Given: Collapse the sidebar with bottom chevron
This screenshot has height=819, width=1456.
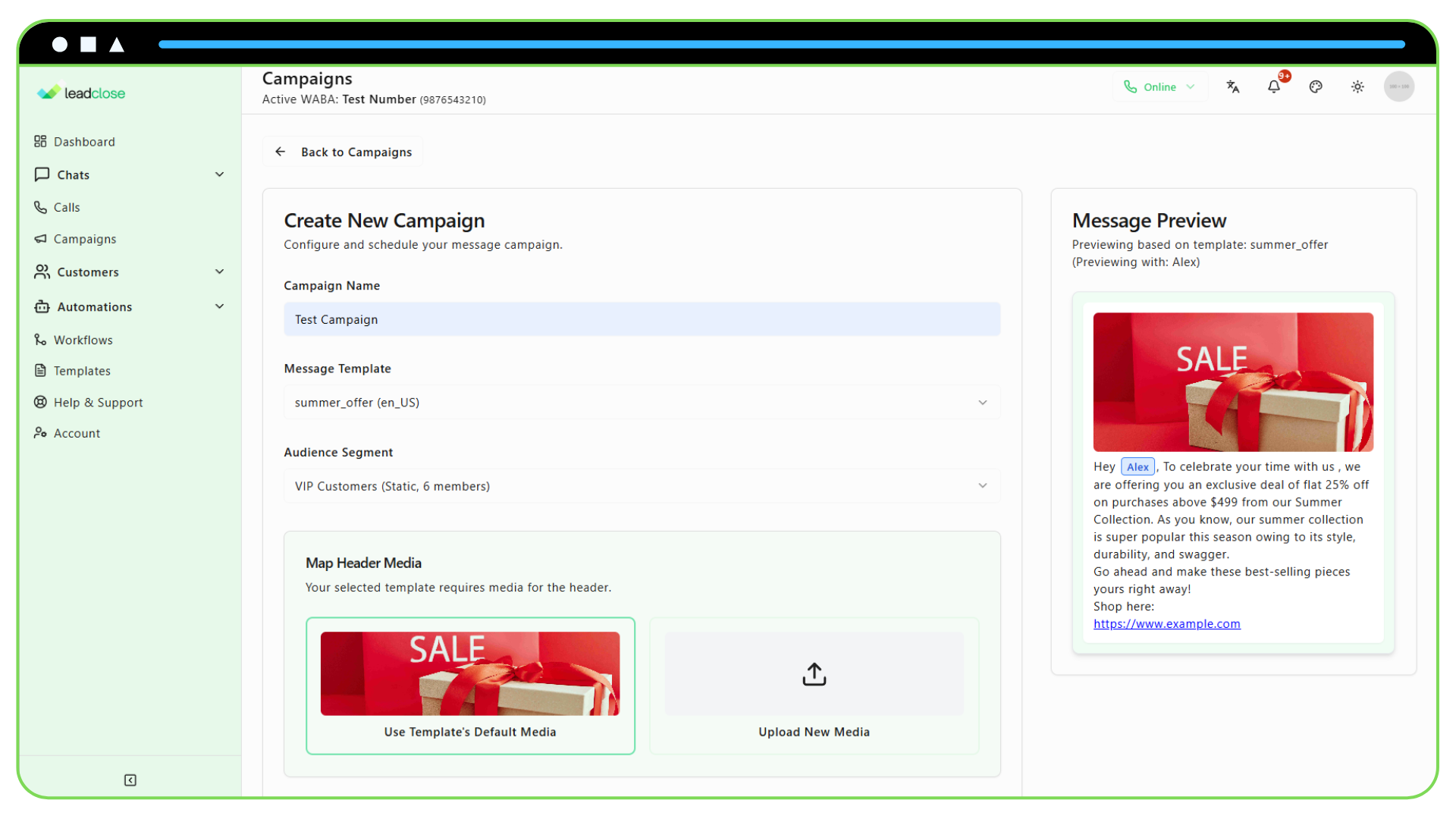Looking at the screenshot, I should tap(130, 780).
